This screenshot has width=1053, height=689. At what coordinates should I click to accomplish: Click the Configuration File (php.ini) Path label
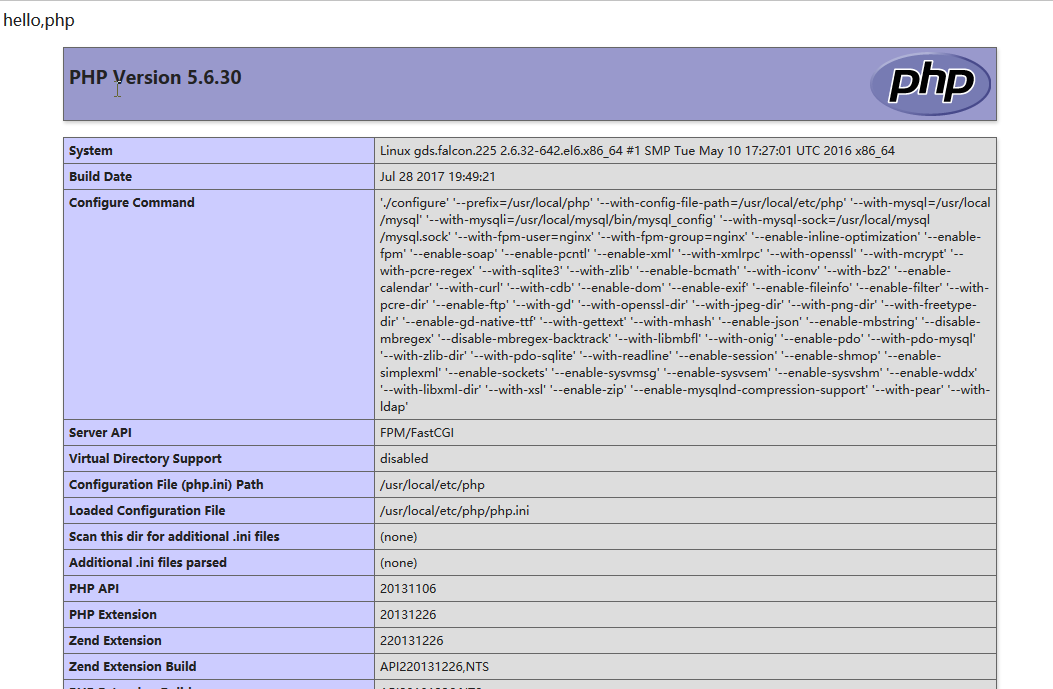(x=166, y=485)
